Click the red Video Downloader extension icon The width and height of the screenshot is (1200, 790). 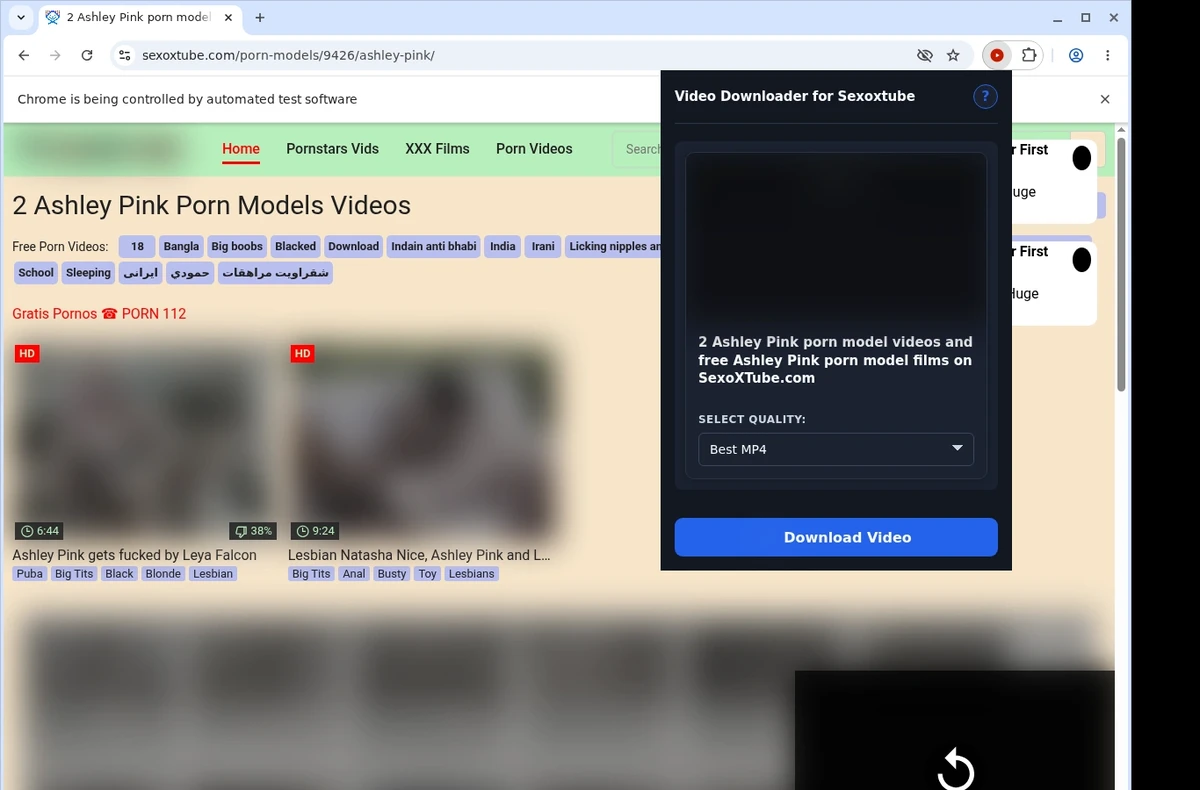pos(997,55)
